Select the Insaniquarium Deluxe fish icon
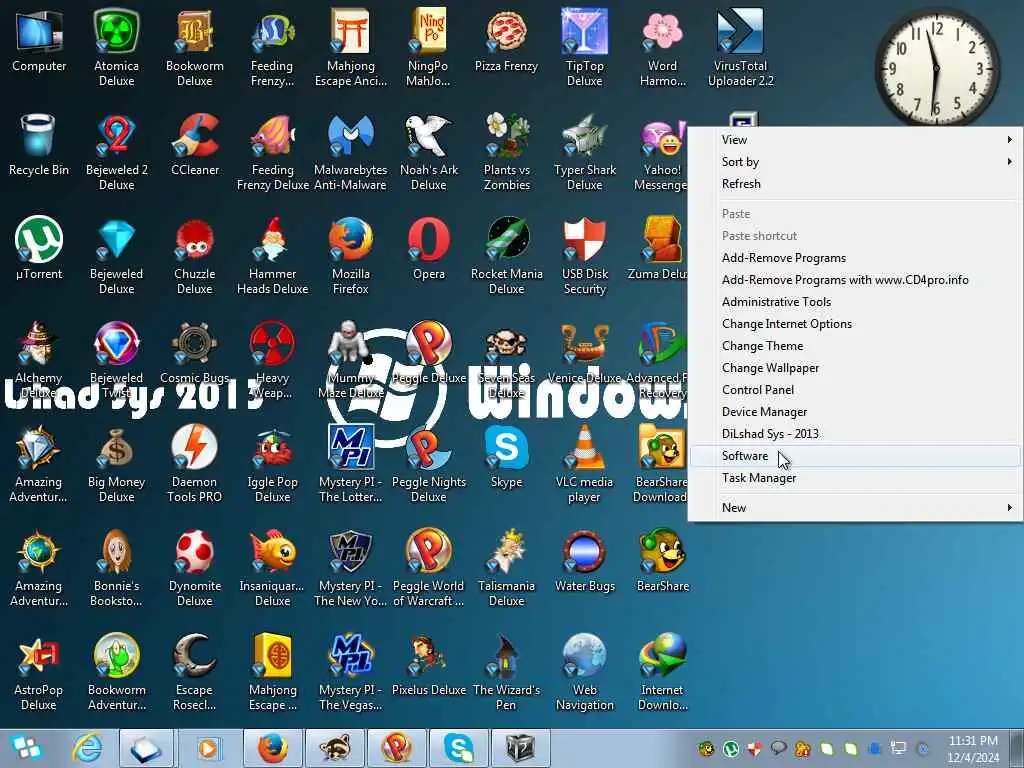 pyautogui.click(x=272, y=568)
